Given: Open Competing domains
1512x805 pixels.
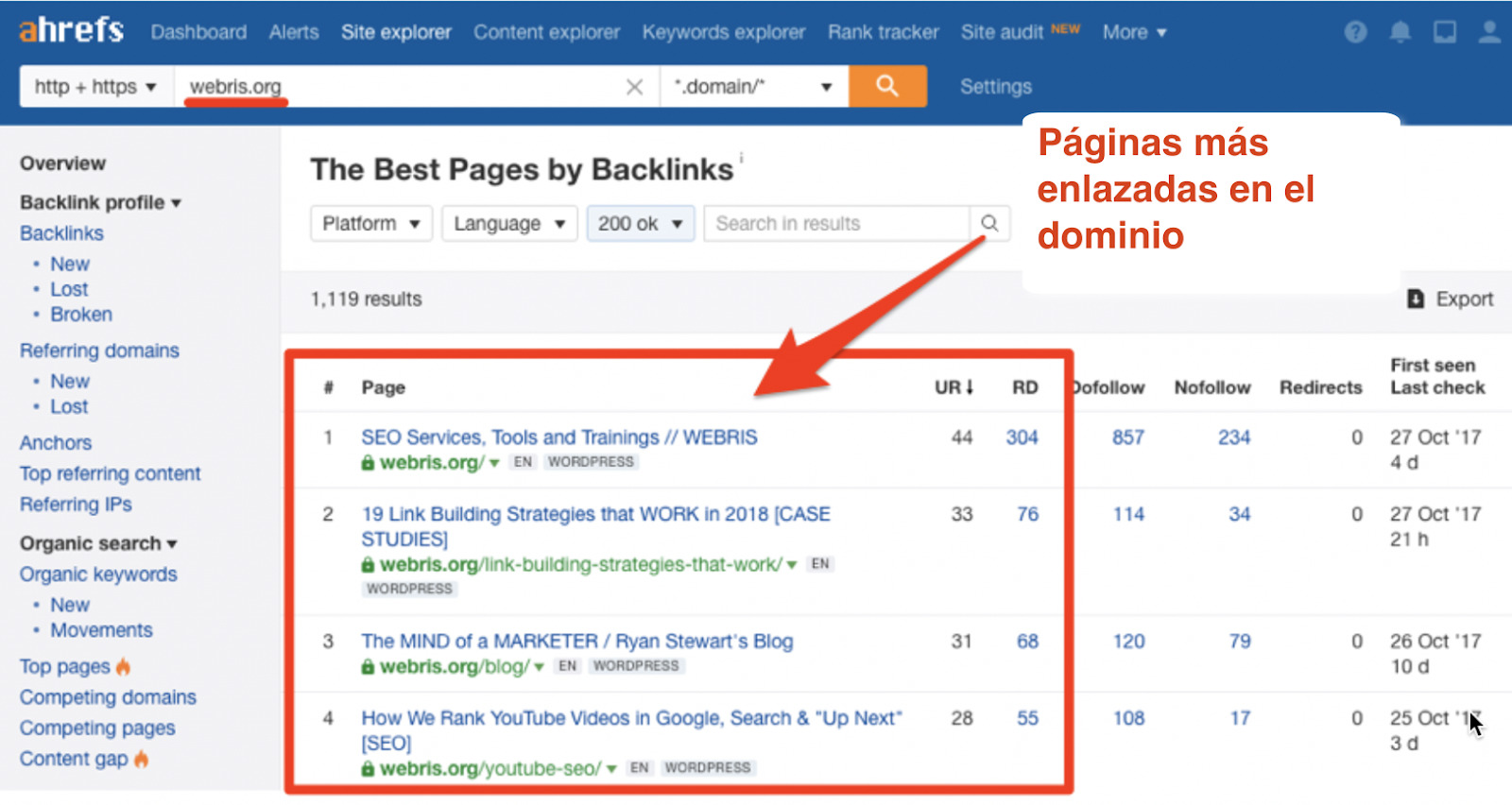Looking at the screenshot, I should point(108,697).
